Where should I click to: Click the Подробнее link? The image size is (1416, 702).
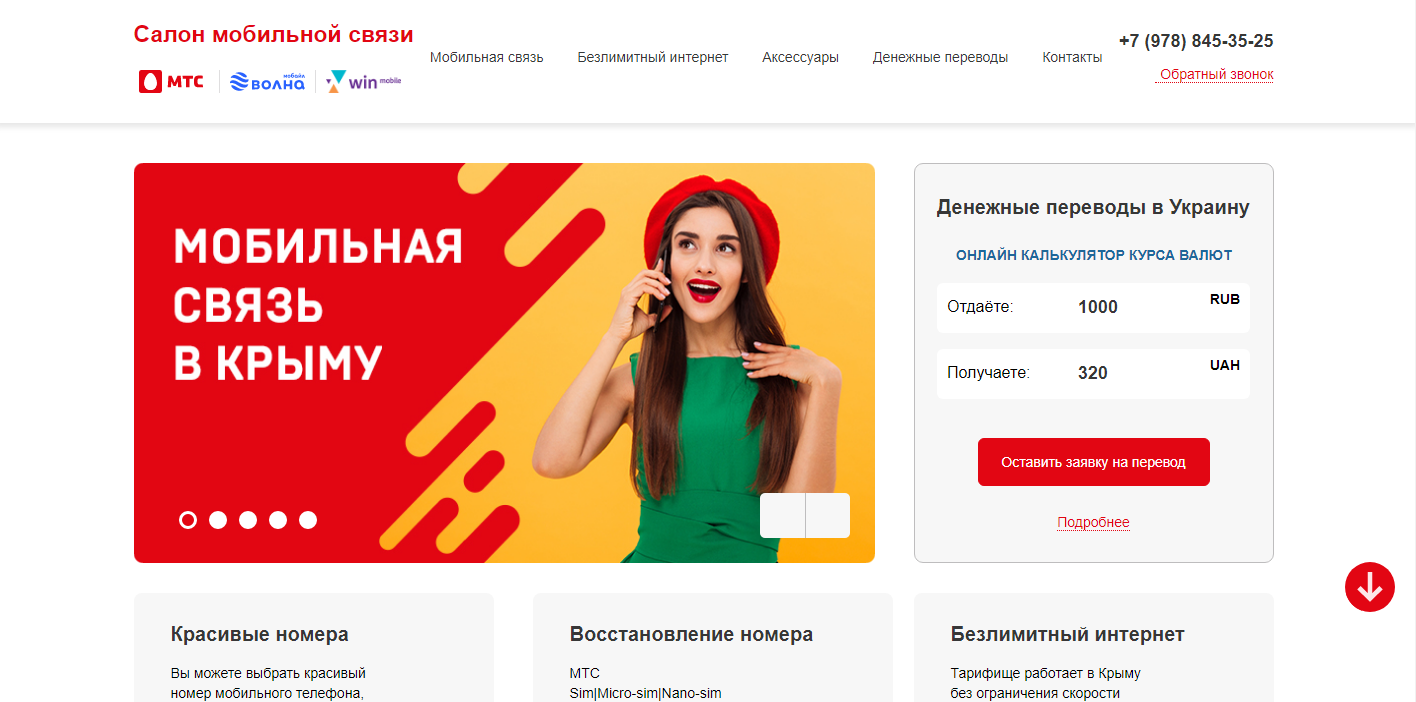tap(1093, 523)
